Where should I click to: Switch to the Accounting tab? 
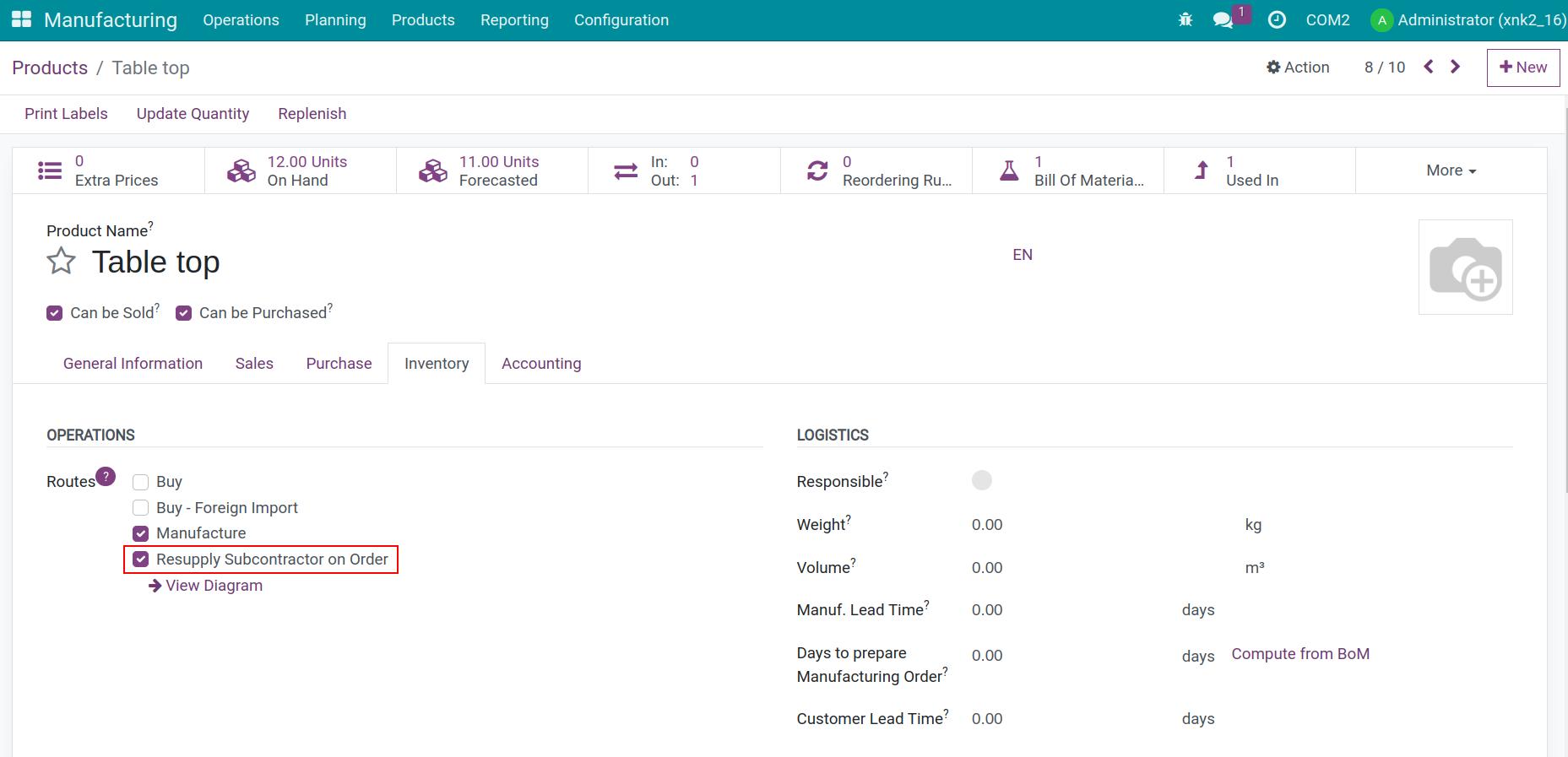coord(541,363)
